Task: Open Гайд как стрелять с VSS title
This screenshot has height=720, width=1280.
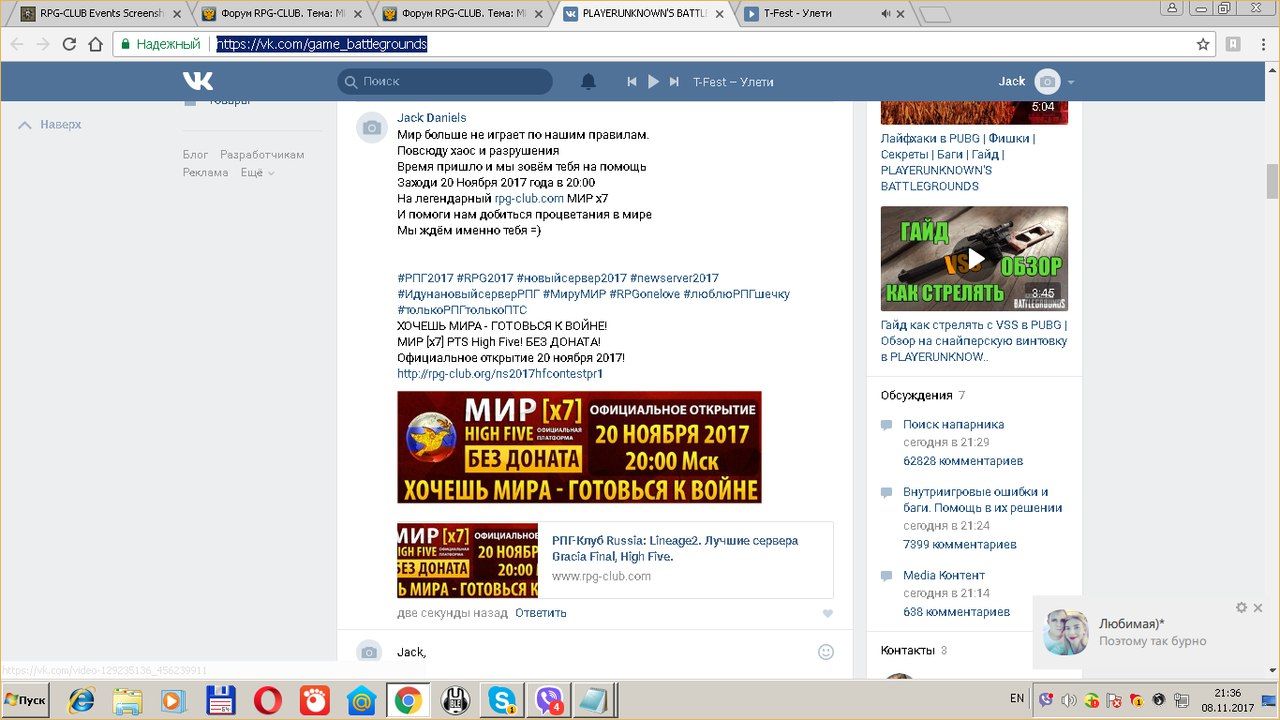Action: coord(974,341)
